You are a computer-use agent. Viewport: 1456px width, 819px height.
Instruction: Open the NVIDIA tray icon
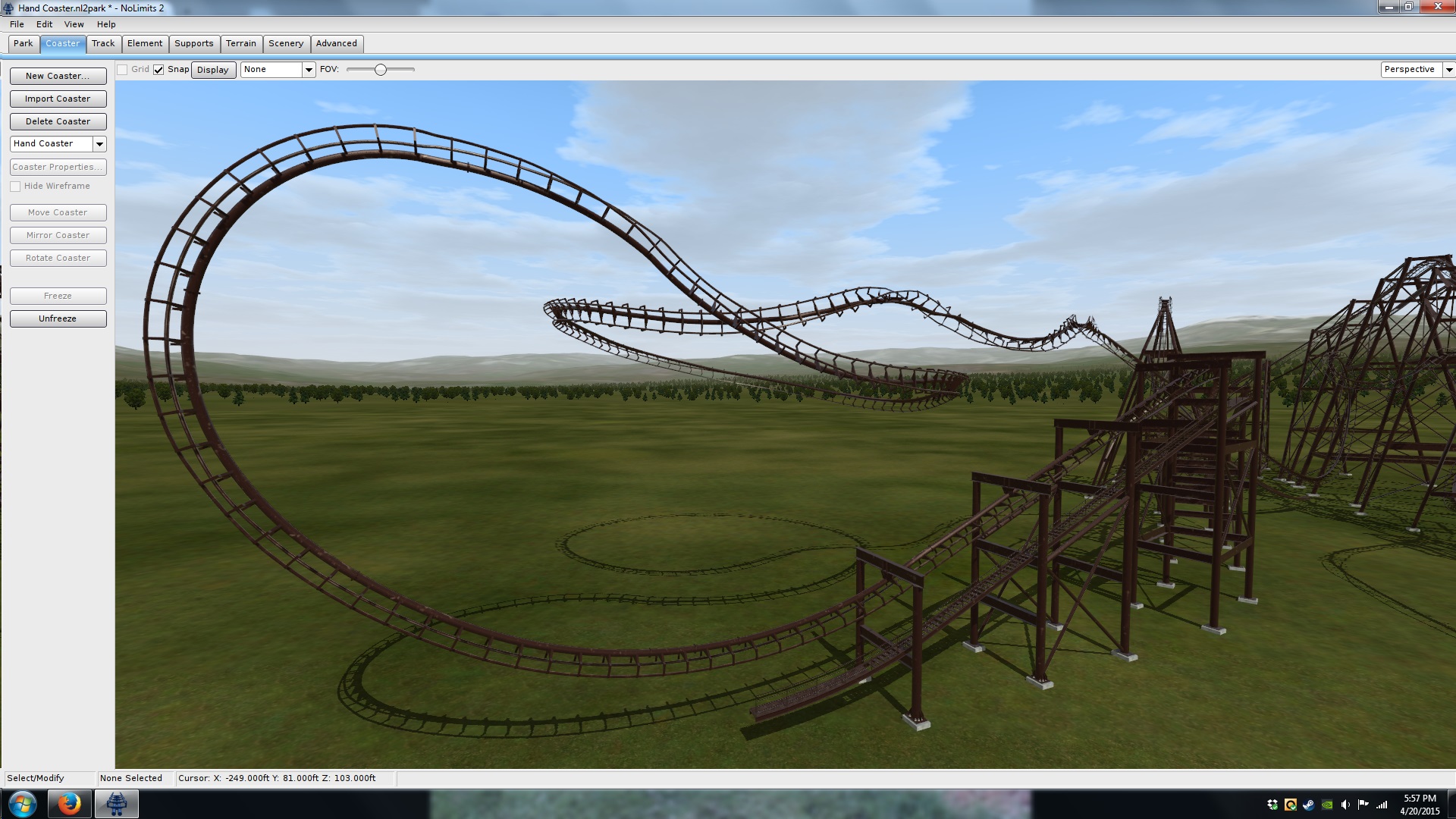1327,805
